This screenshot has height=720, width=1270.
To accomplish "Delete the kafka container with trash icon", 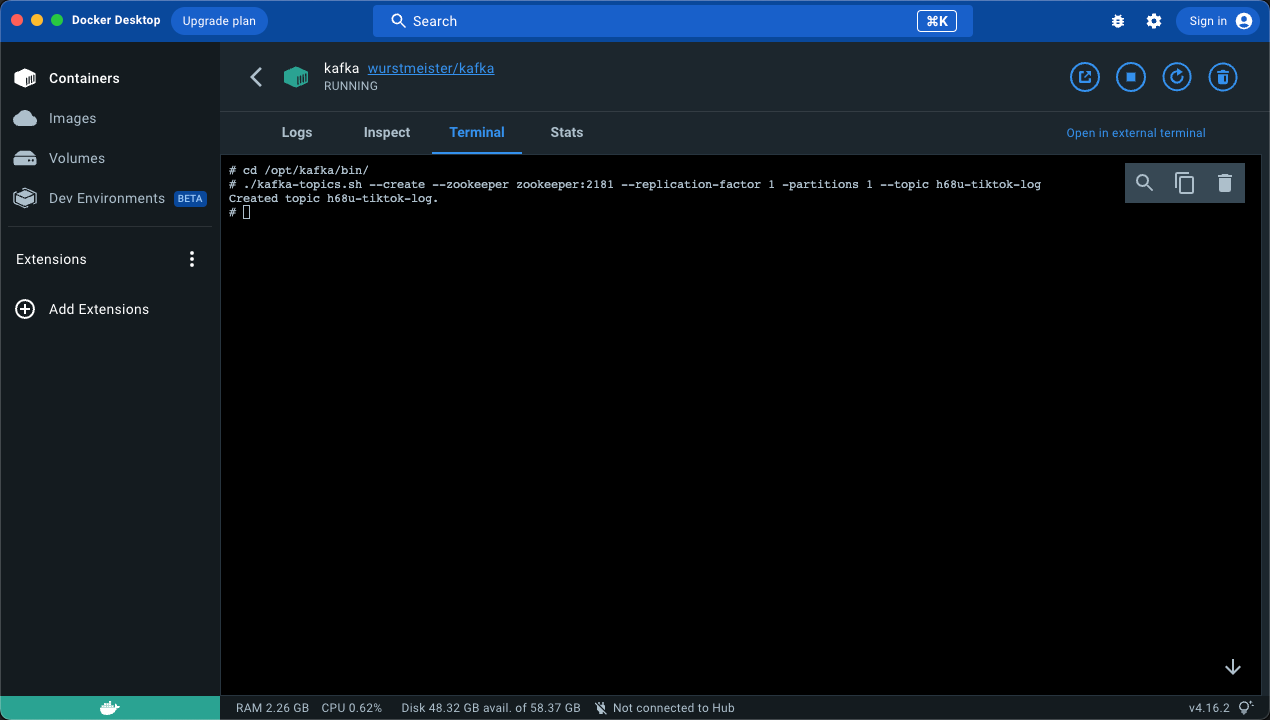I will point(1223,77).
